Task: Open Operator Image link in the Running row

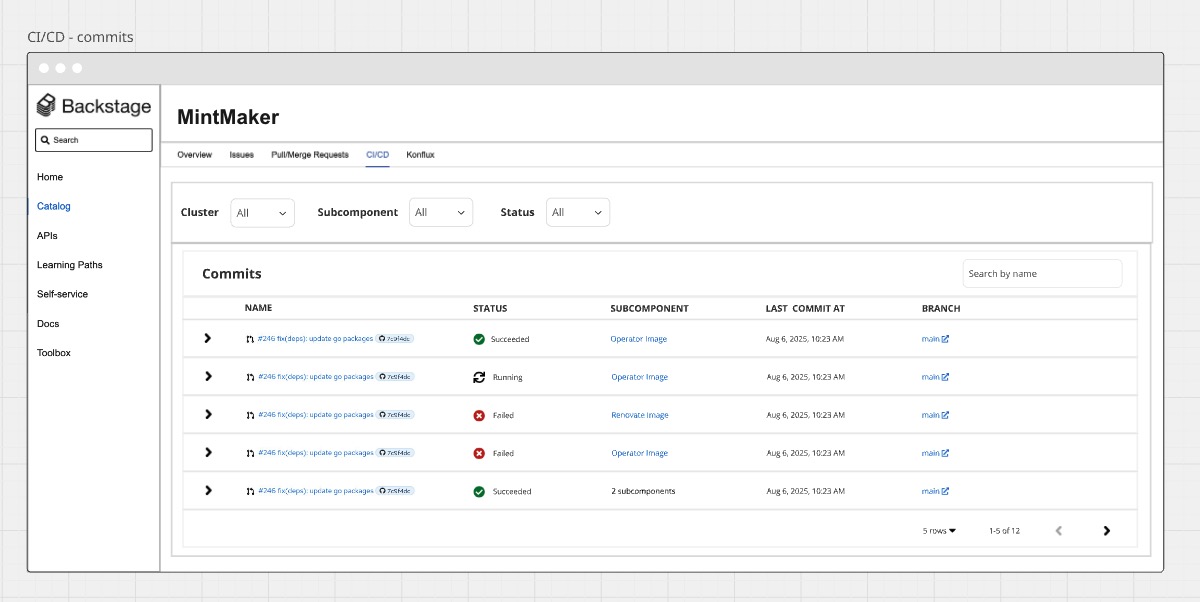Action: point(639,377)
